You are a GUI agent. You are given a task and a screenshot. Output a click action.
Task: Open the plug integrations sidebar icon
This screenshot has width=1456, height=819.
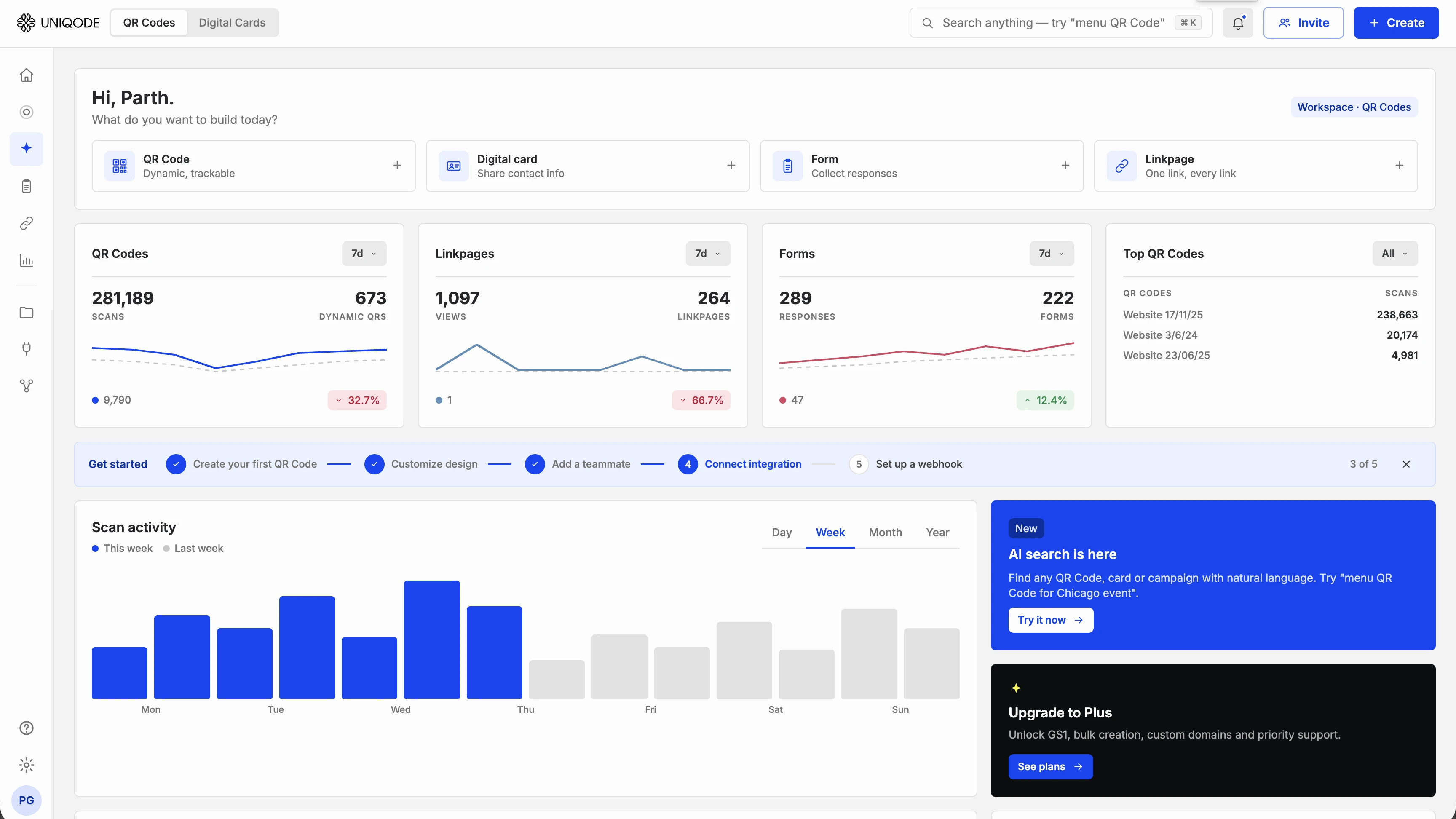(x=27, y=349)
